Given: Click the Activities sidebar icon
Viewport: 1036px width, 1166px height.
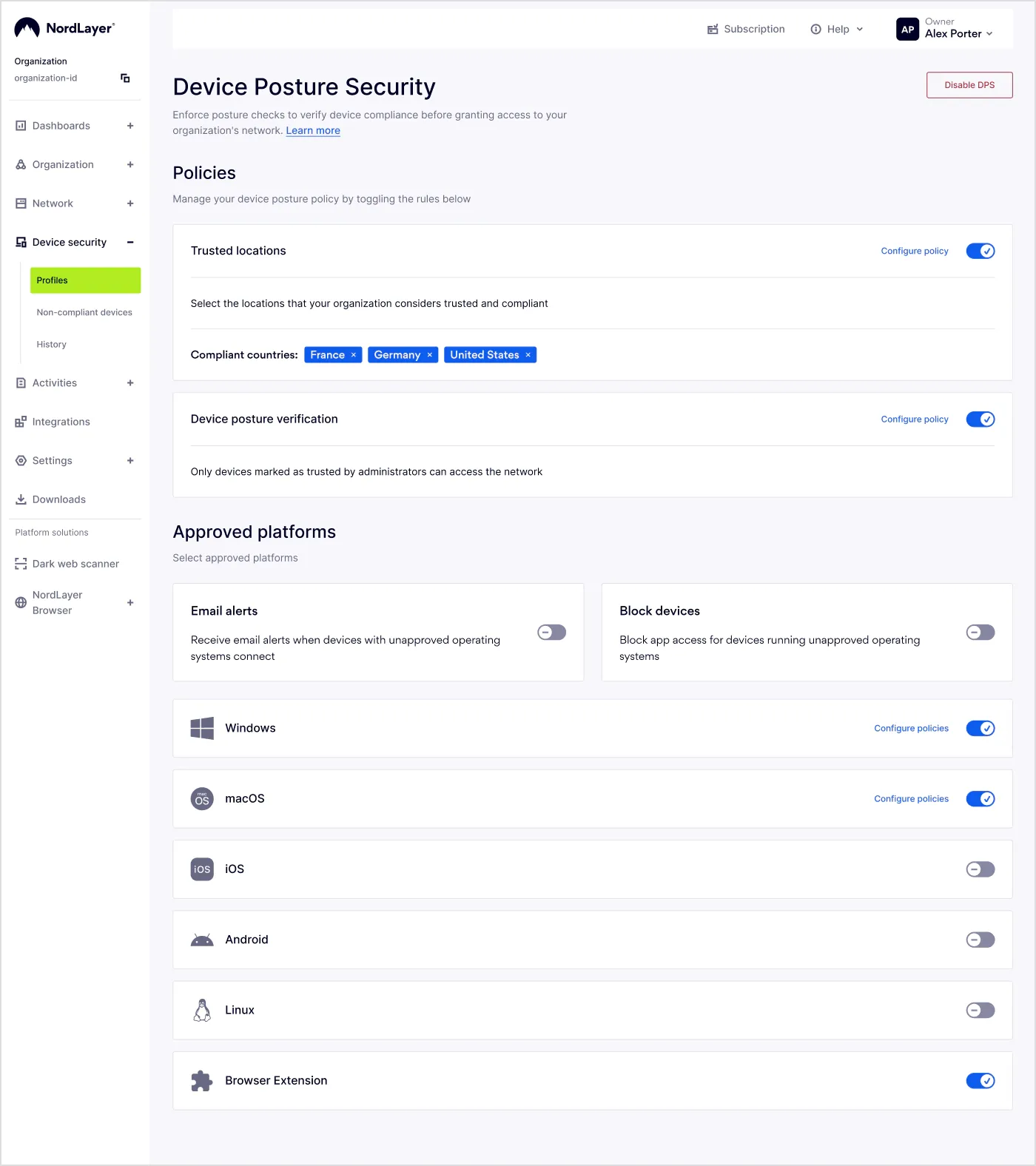Looking at the screenshot, I should click(x=21, y=383).
